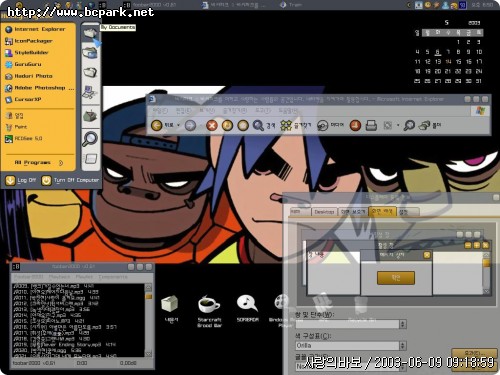Stop page loading with red X icon
Screen dimensions: 500x375
click(212, 125)
